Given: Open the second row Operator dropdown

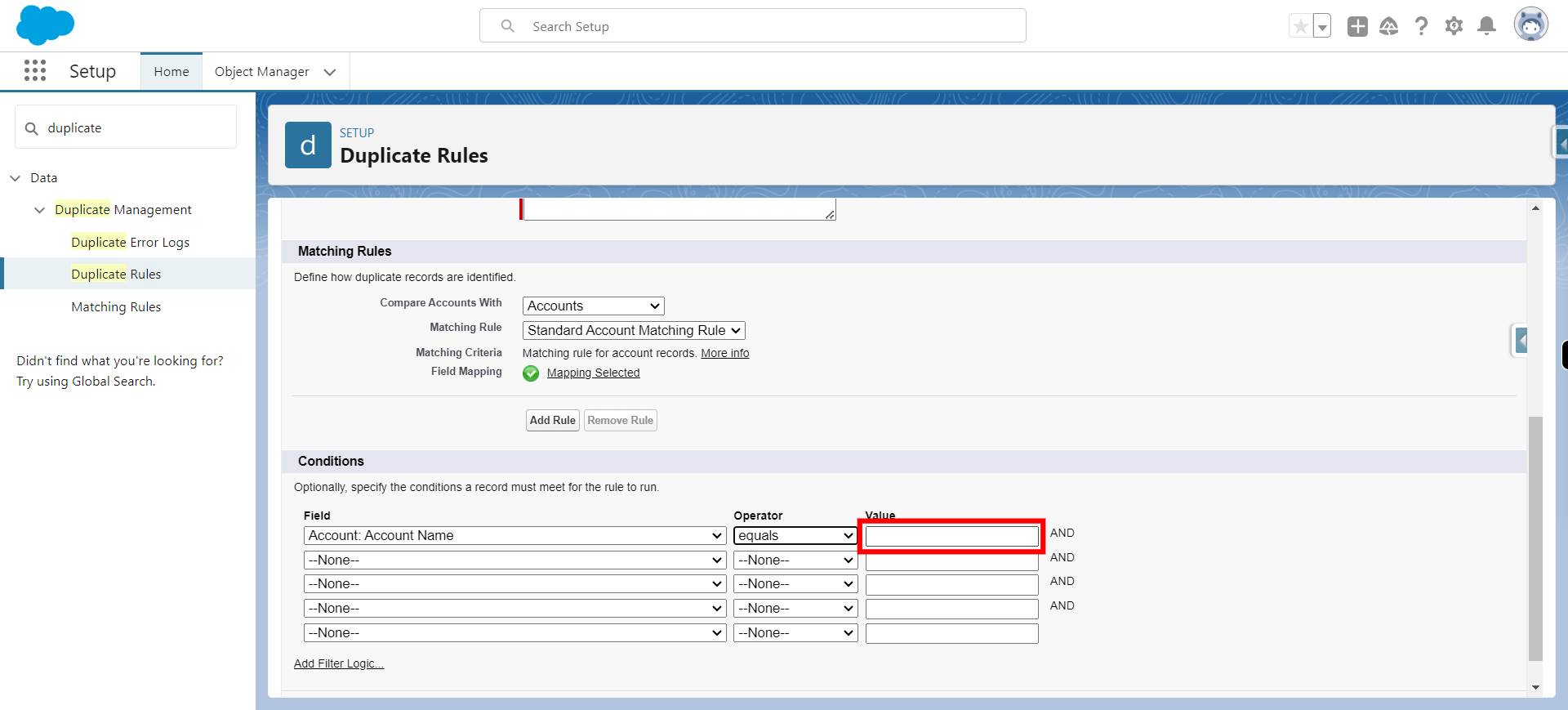Looking at the screenshot, I should (795, 560).
